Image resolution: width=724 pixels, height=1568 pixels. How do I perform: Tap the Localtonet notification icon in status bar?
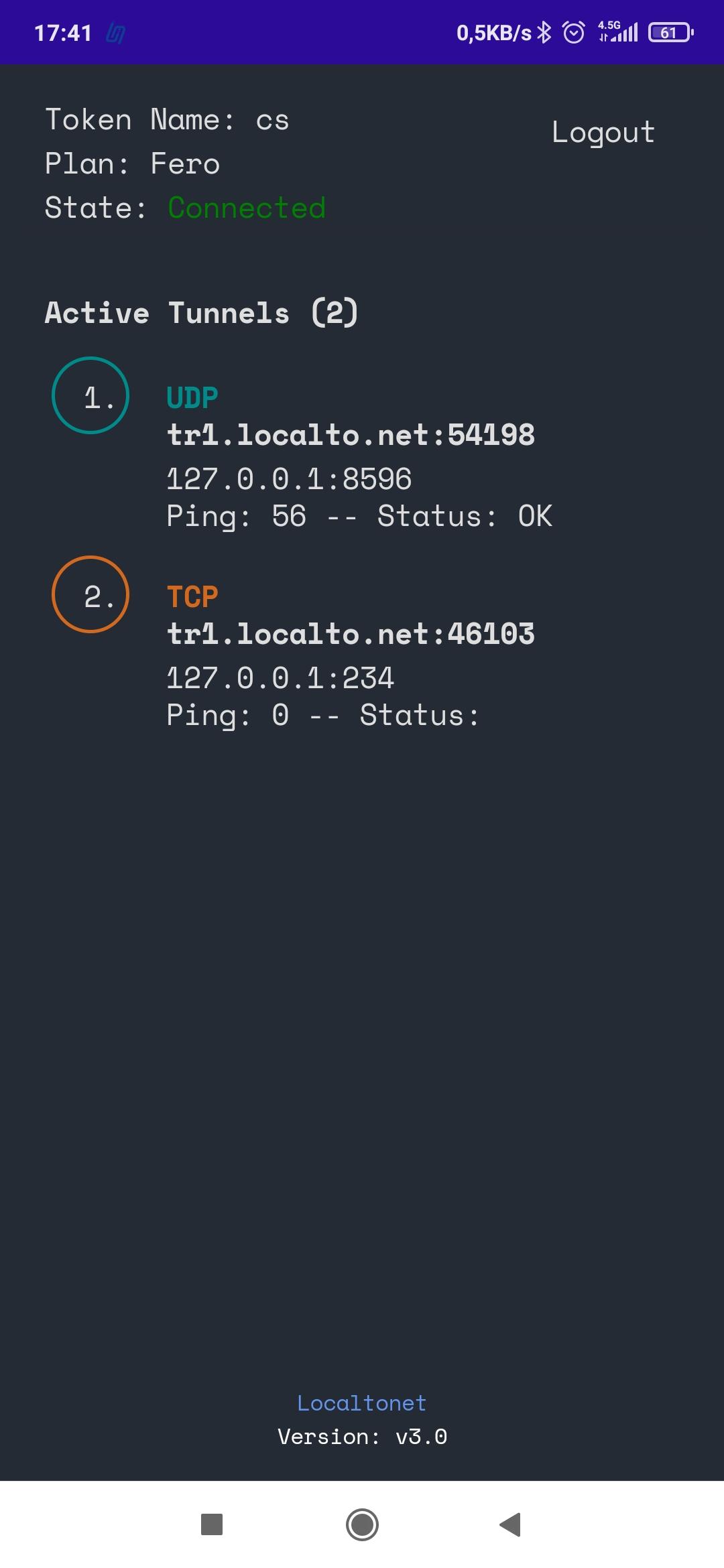click(x=115, y=33)
